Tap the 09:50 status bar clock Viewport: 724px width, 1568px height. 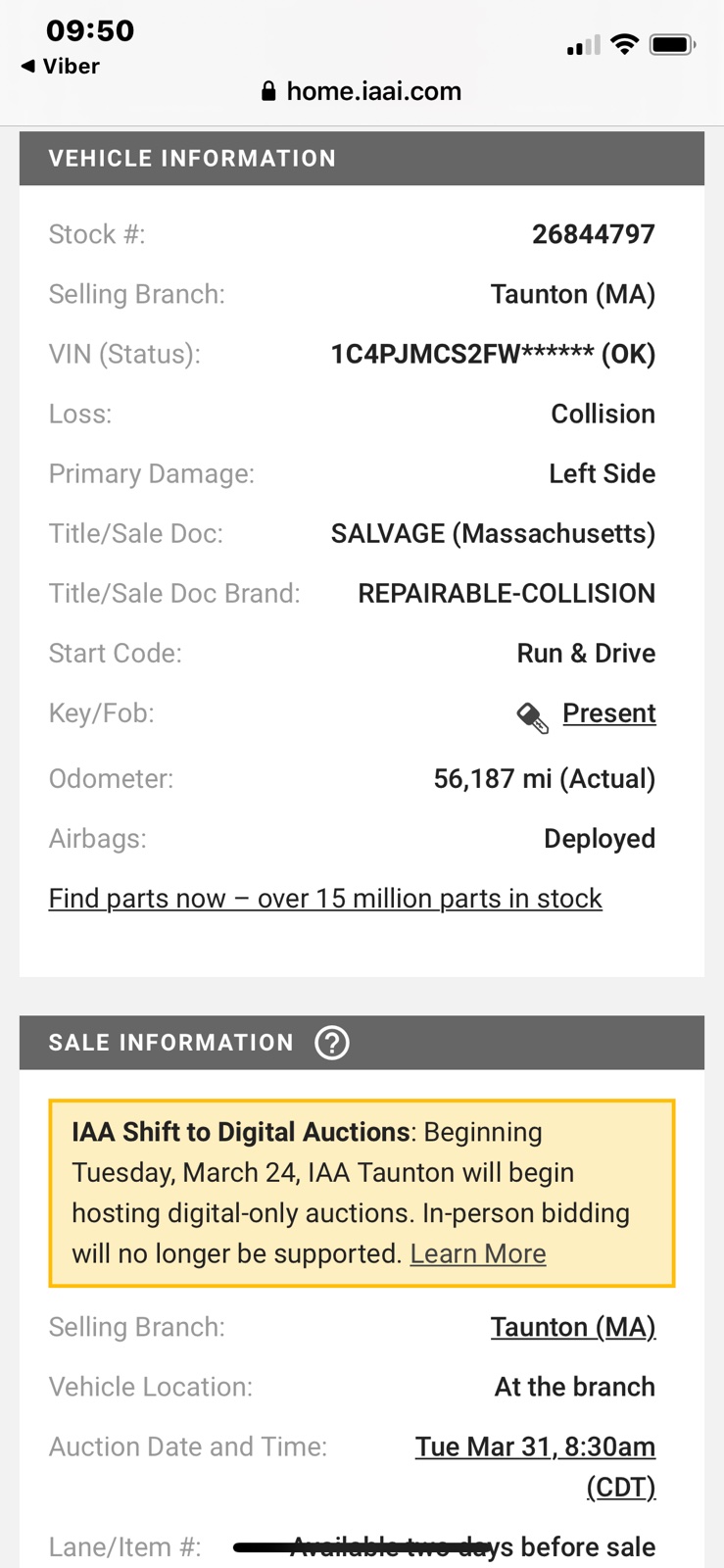click(x=90, y=30)
